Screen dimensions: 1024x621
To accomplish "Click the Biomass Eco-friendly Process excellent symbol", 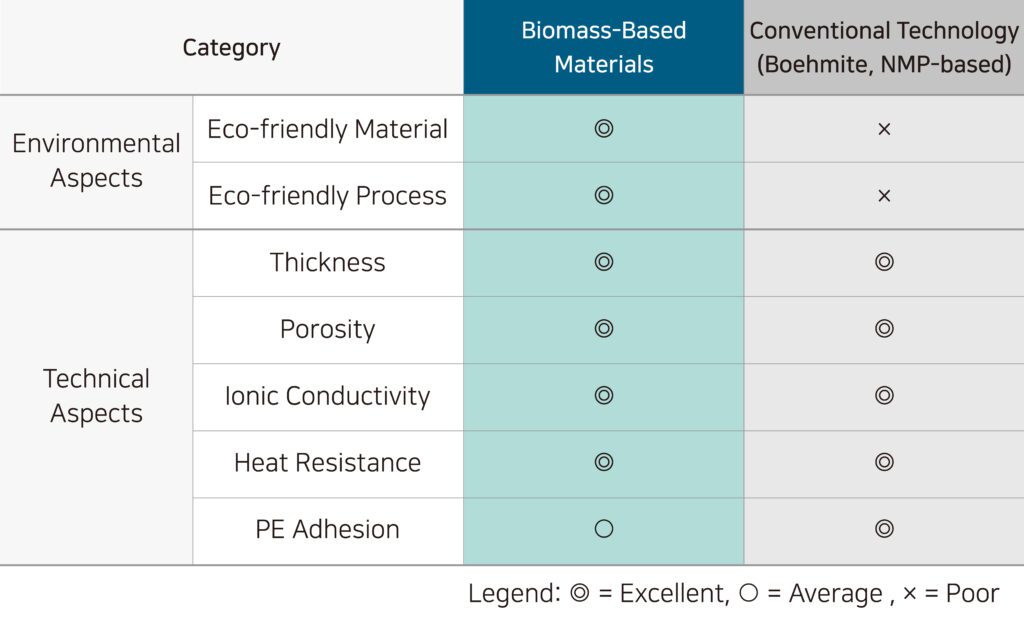I will pos(604,196).
